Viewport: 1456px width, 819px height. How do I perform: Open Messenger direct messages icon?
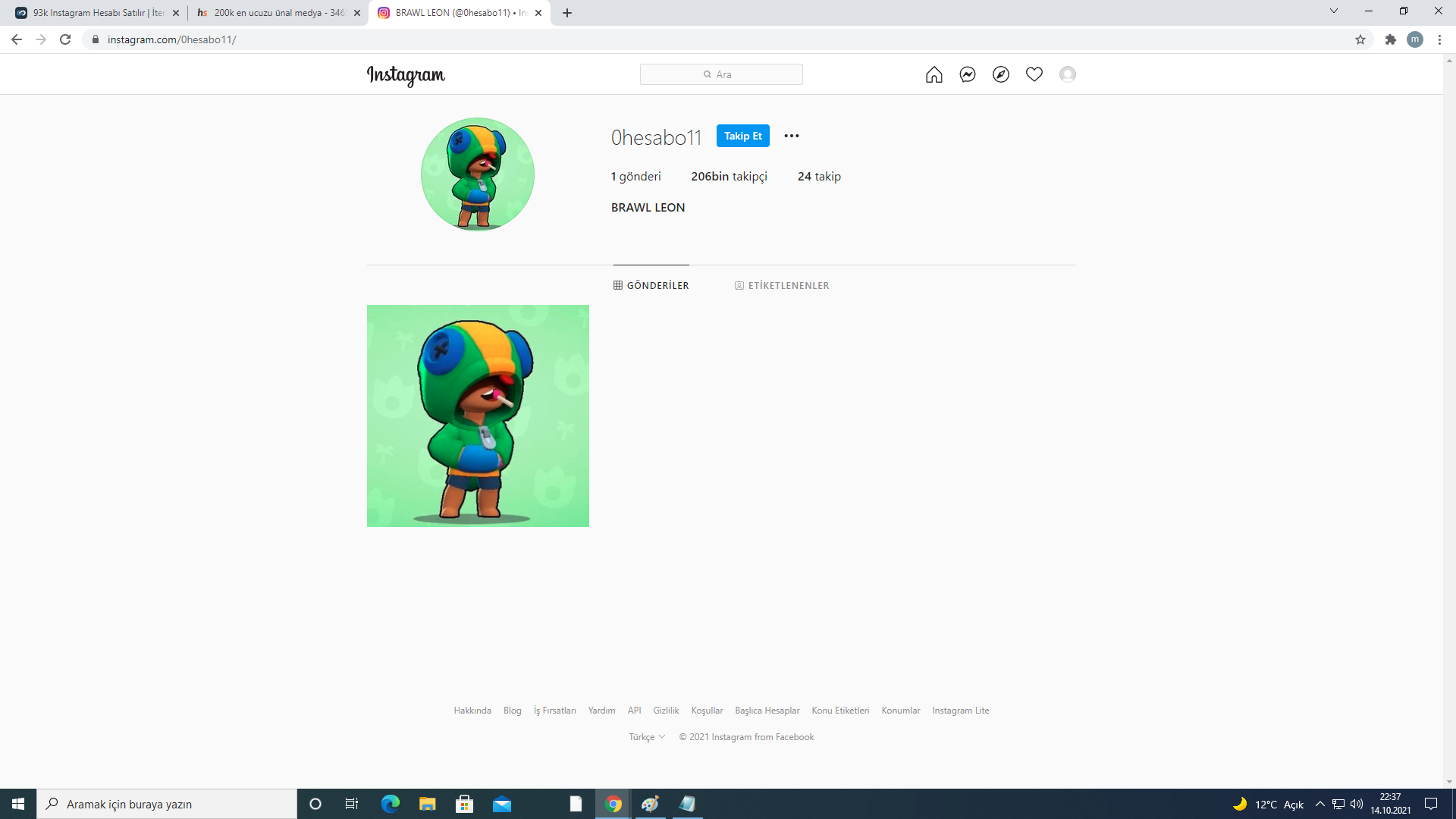pos(967,74)
